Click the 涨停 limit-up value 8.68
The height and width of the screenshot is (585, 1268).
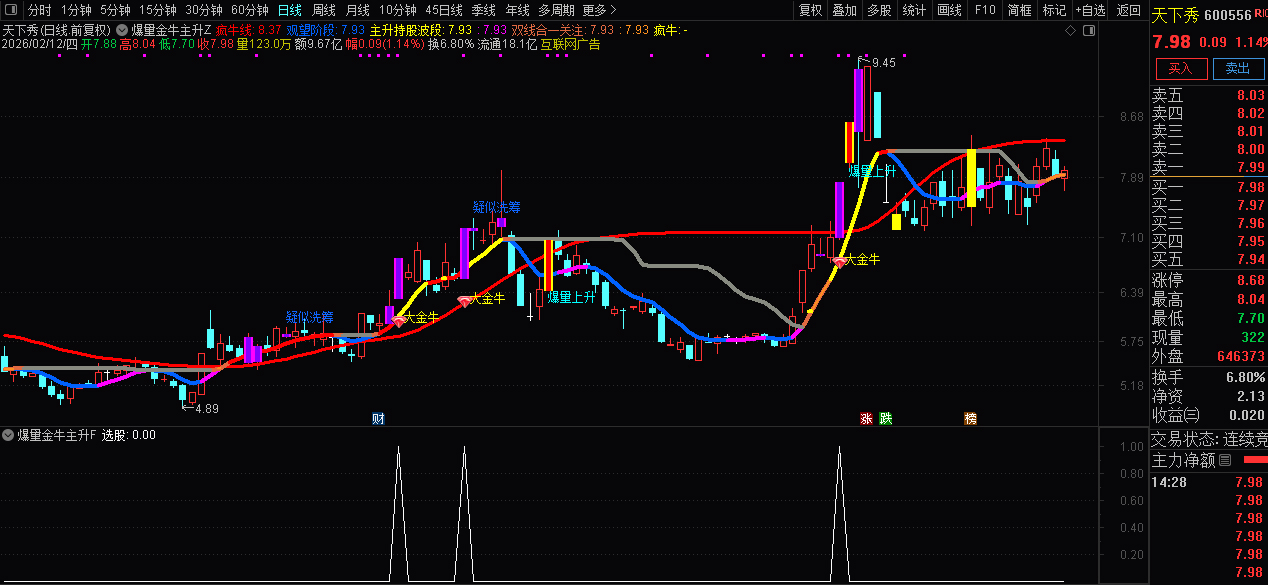point(1250,280)
